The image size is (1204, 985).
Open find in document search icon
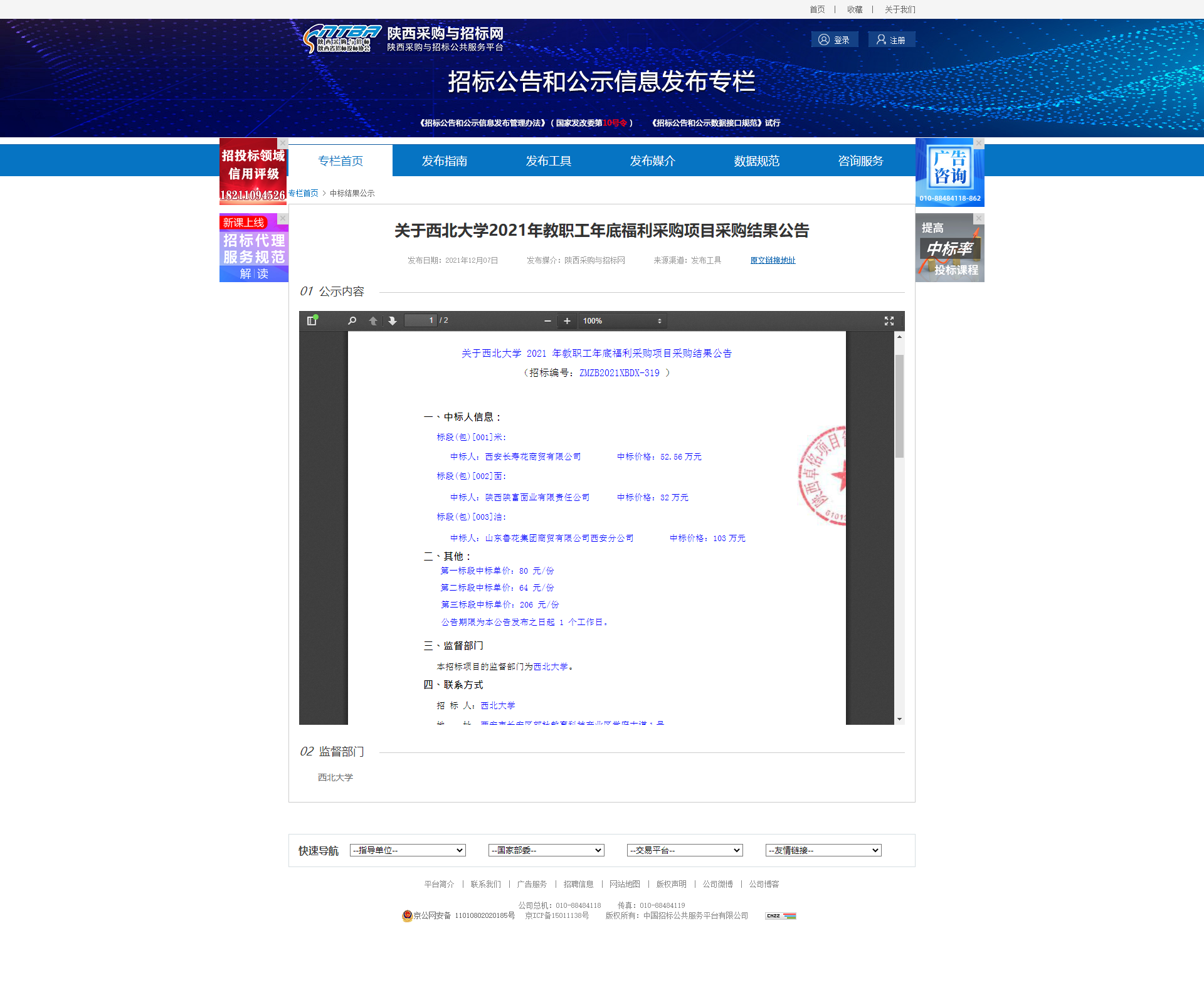click(352, 321)
